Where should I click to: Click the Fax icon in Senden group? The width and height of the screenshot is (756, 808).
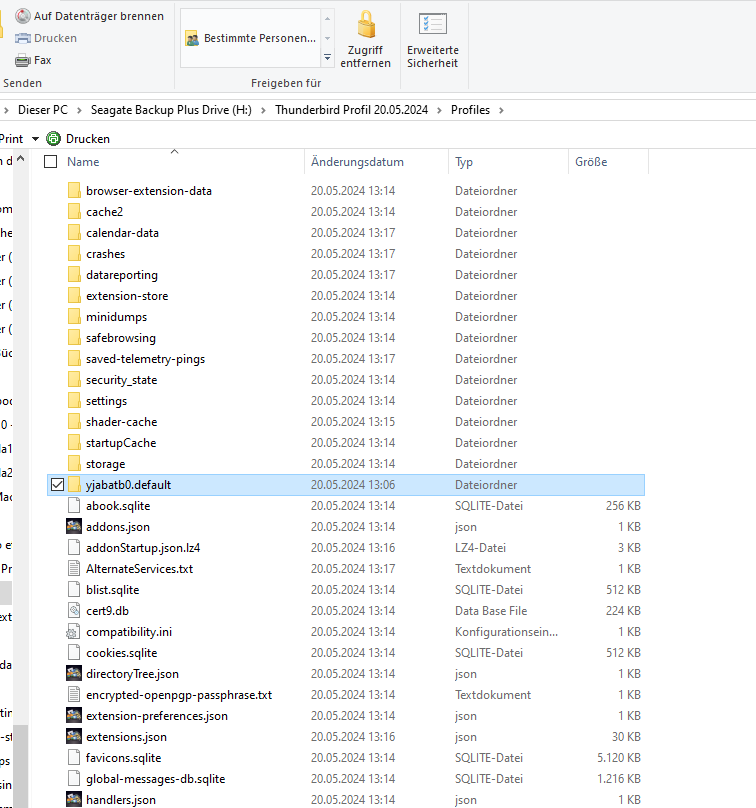[x=22, y=60]
